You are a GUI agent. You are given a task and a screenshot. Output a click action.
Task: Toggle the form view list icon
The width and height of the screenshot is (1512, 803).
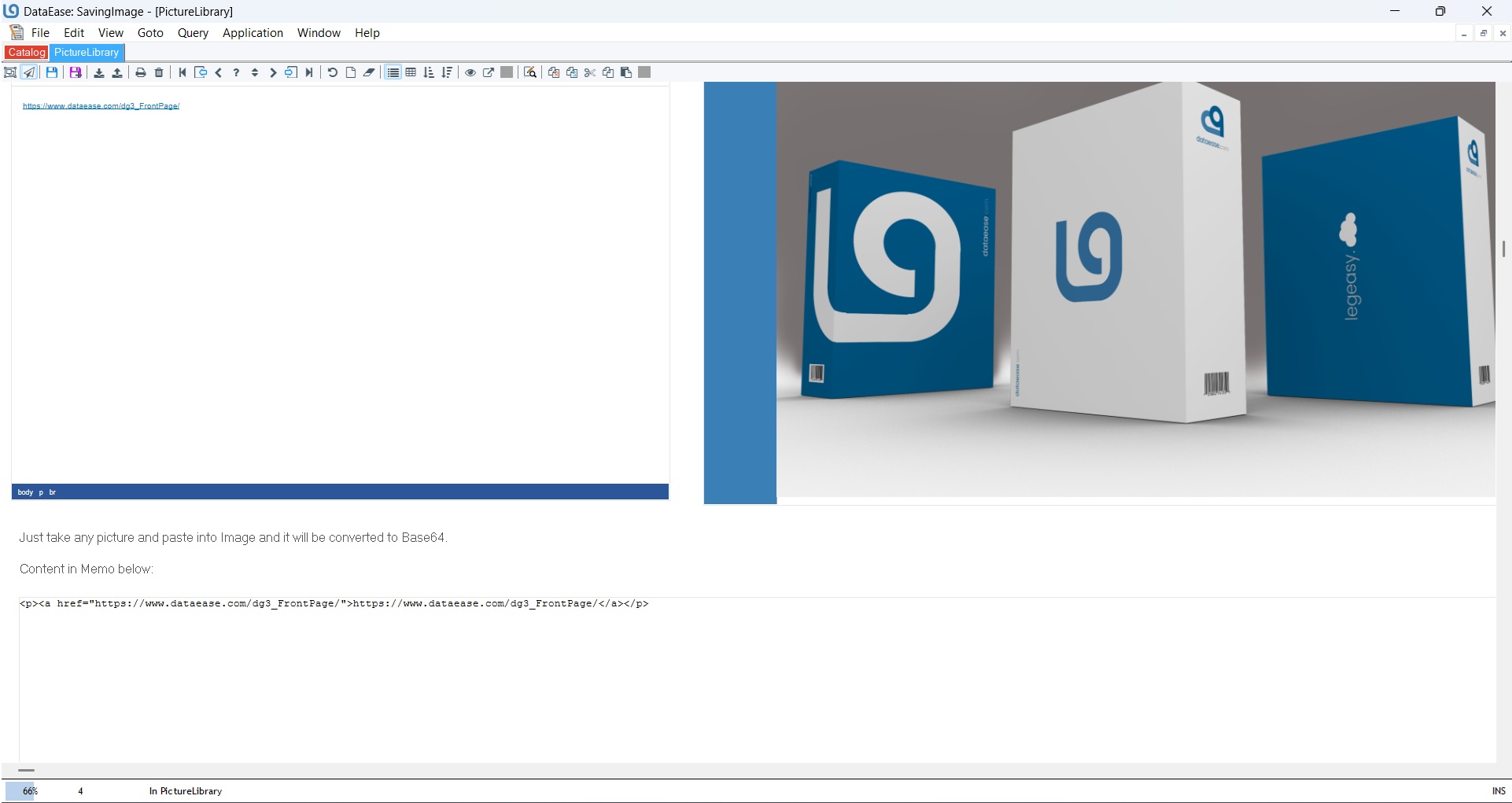point(393,72)
